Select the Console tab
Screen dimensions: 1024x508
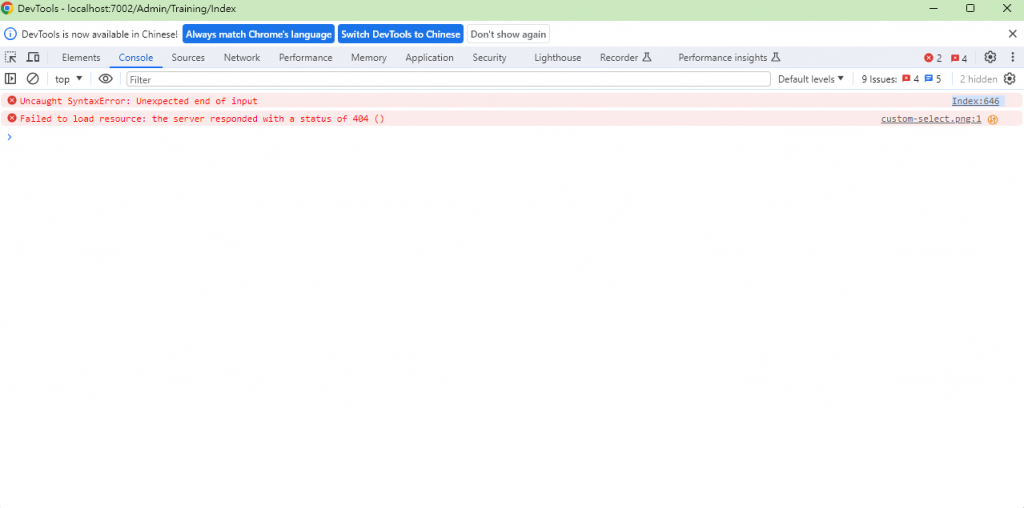(x=136, y=57)
